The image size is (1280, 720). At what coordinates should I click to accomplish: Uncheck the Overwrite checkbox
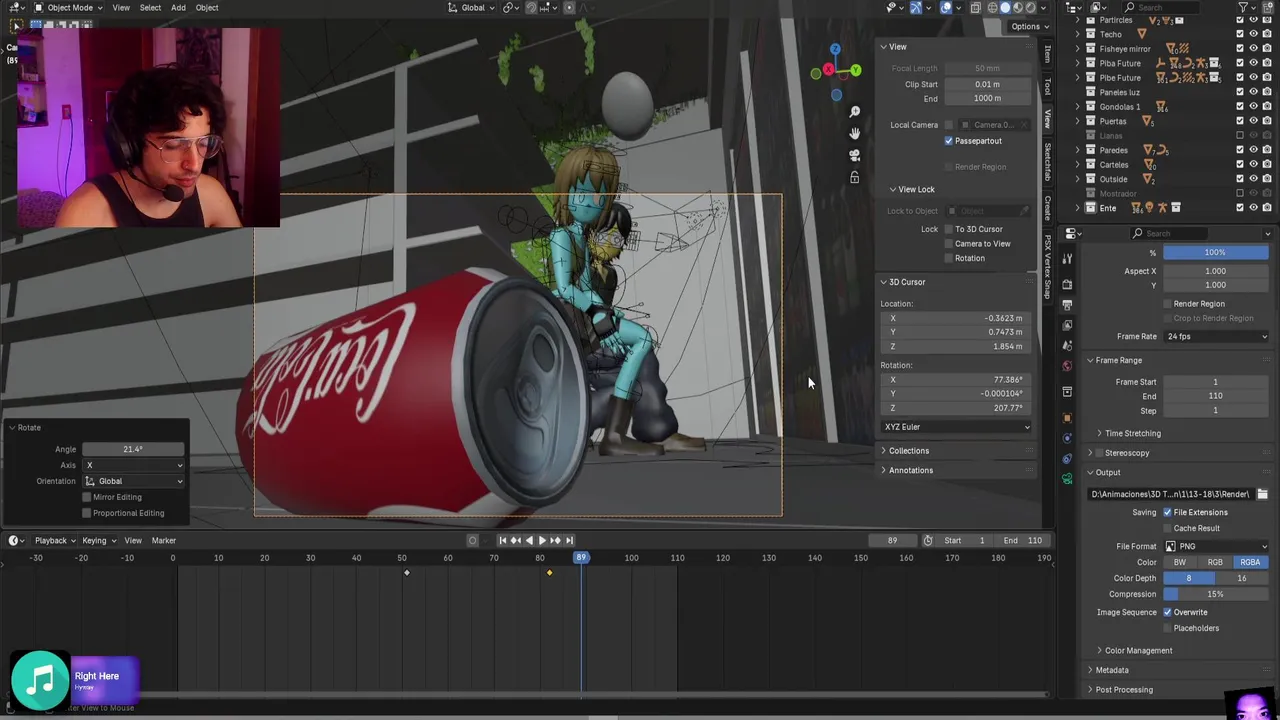coord(1167,612)
